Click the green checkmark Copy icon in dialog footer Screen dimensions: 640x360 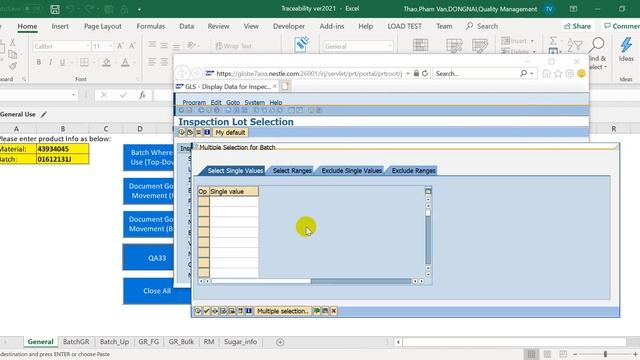tap(207, 311)
